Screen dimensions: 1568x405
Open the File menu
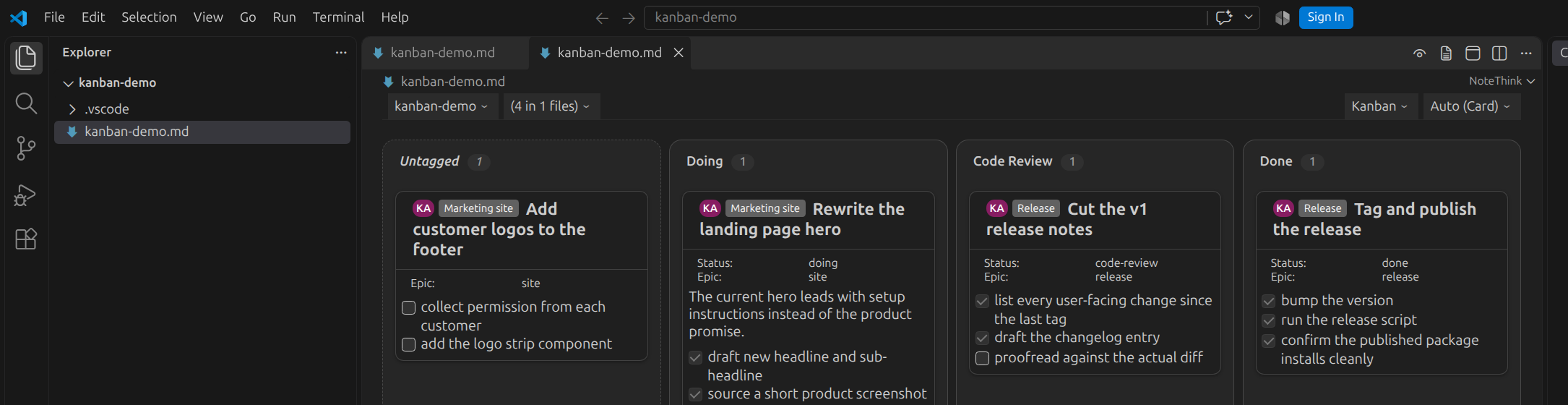[x=54, y=17]
